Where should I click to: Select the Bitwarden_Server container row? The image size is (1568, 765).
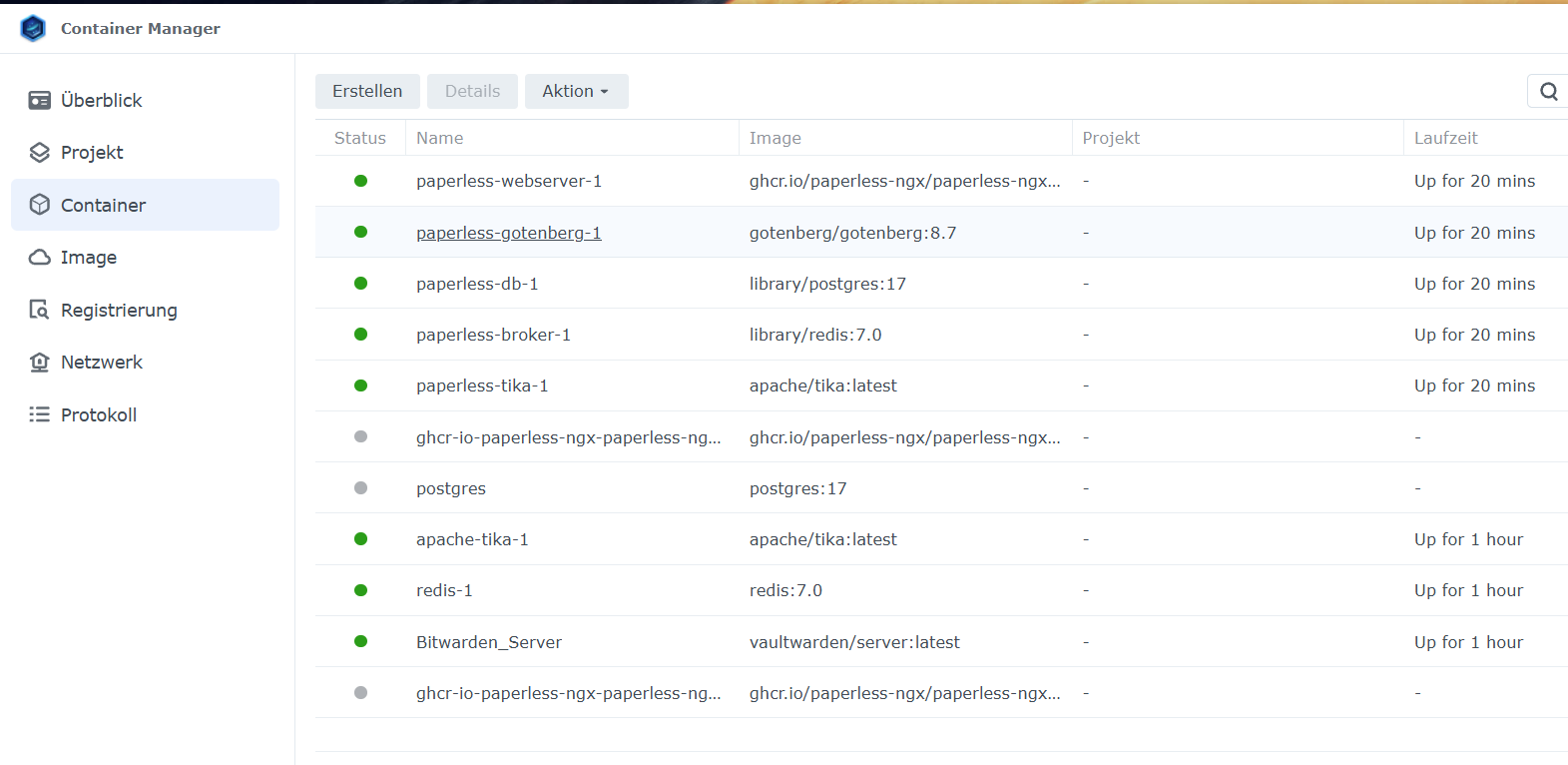point(489,642)
